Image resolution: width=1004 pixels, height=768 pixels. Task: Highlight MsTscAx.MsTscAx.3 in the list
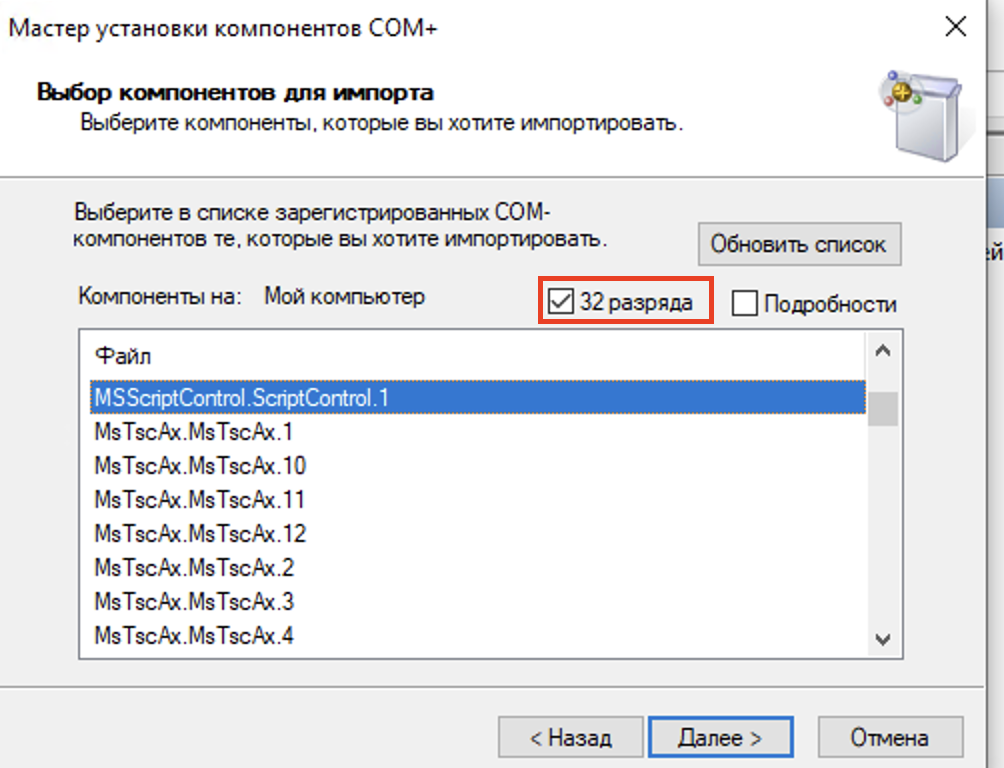[x=194, y=601]
